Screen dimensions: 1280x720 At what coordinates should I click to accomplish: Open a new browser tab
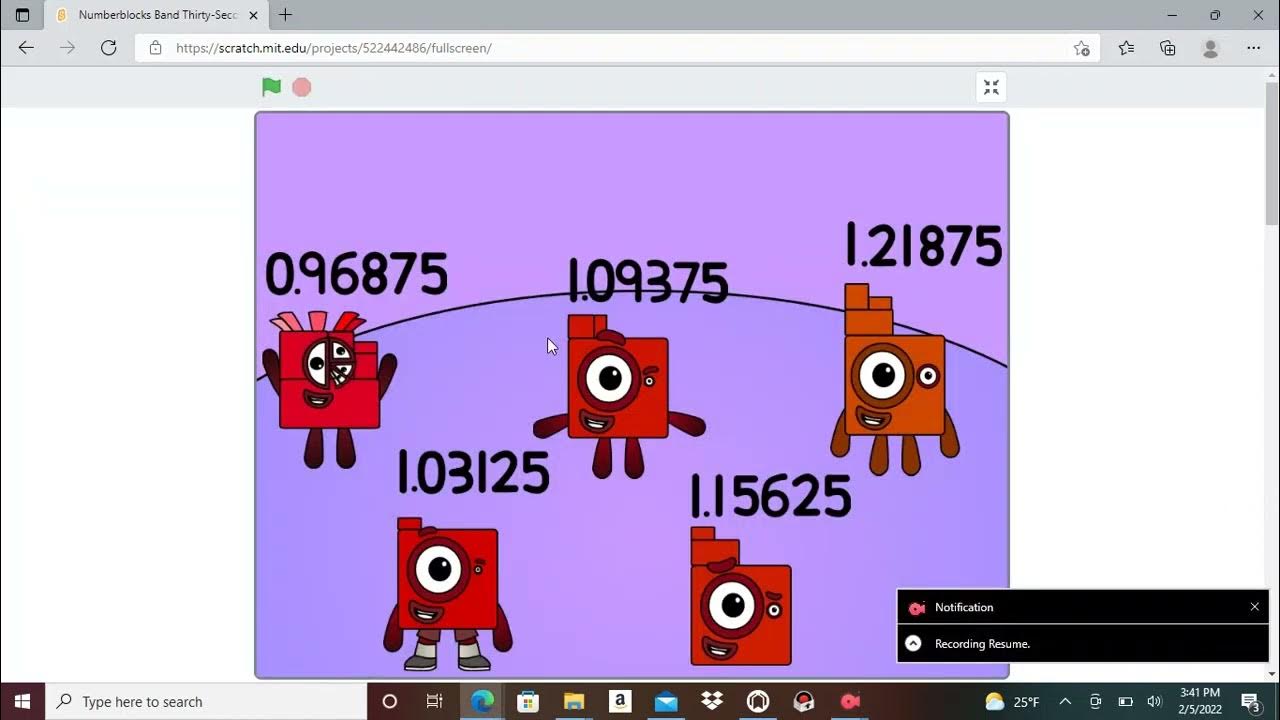pos(286,15)
